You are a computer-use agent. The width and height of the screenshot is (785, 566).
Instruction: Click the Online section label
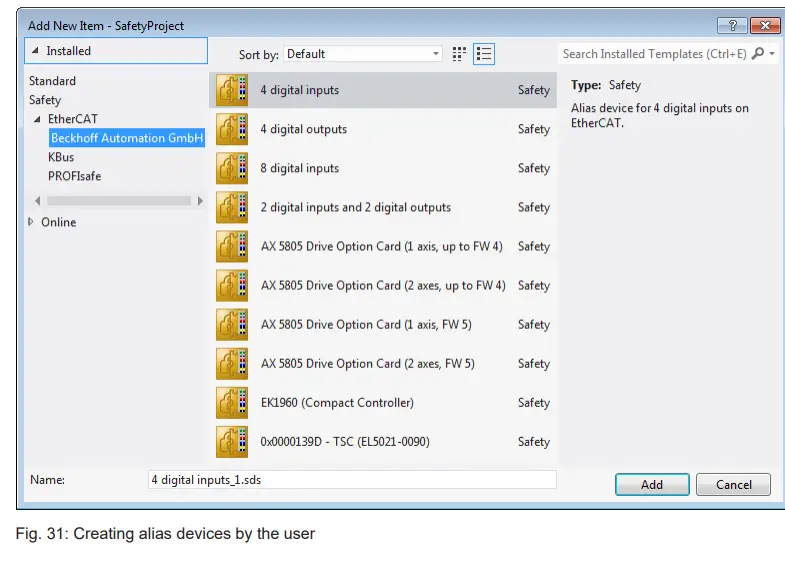point(59,222)
